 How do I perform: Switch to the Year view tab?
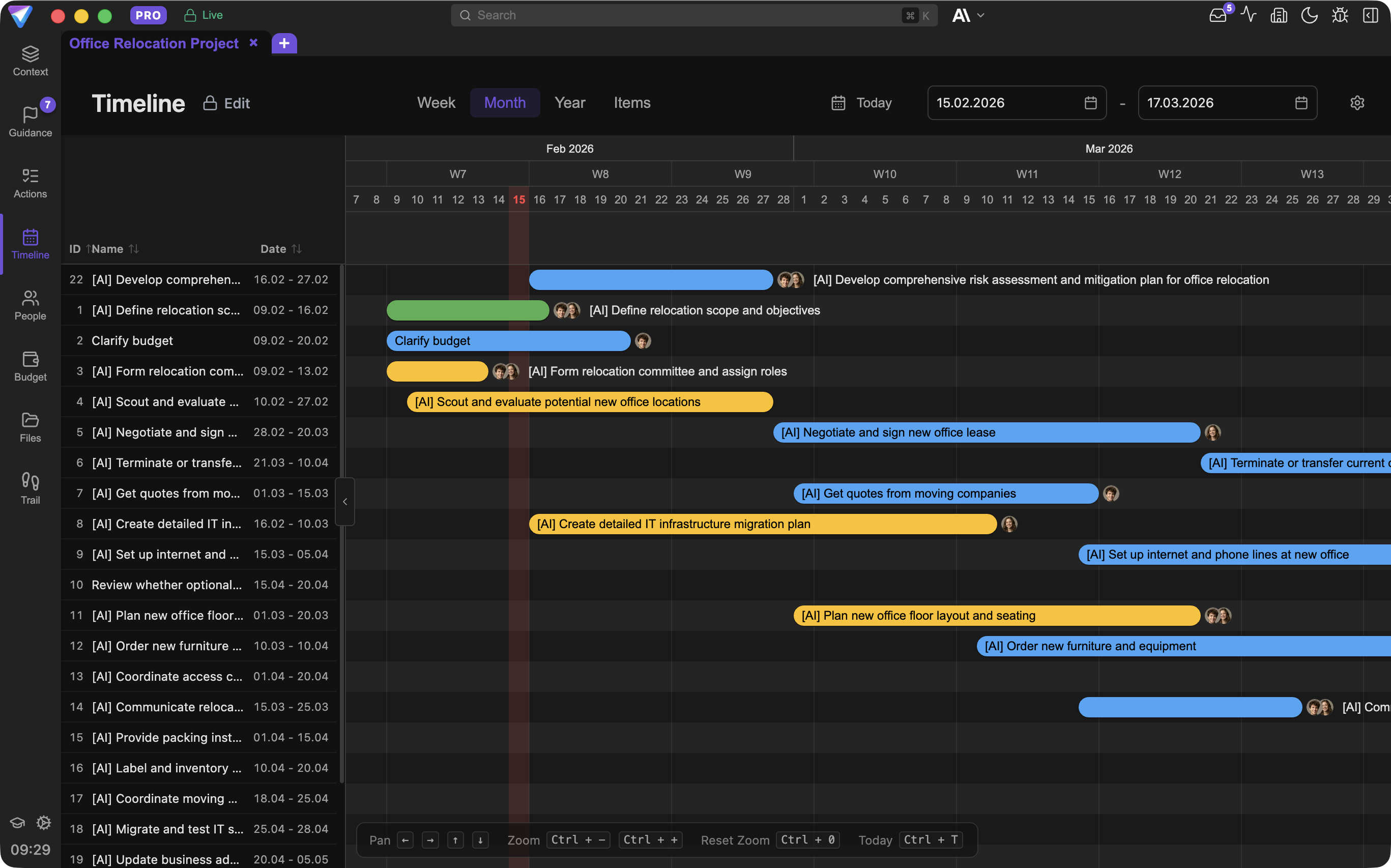pos(569,102)
